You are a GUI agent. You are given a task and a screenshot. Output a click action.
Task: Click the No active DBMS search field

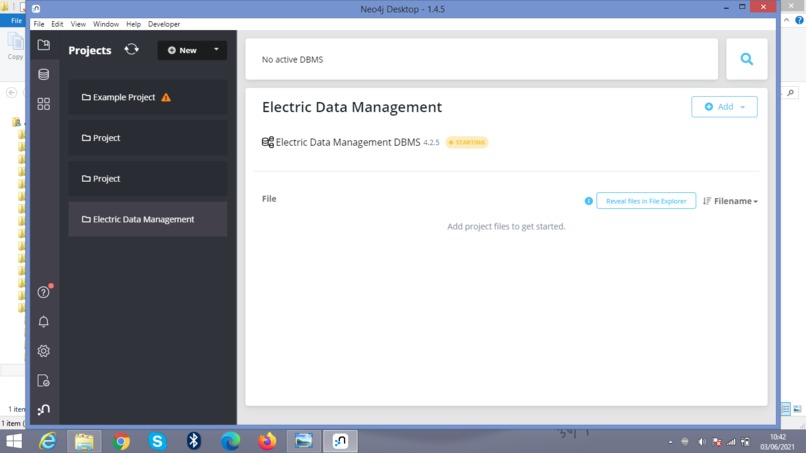point(482,59)
